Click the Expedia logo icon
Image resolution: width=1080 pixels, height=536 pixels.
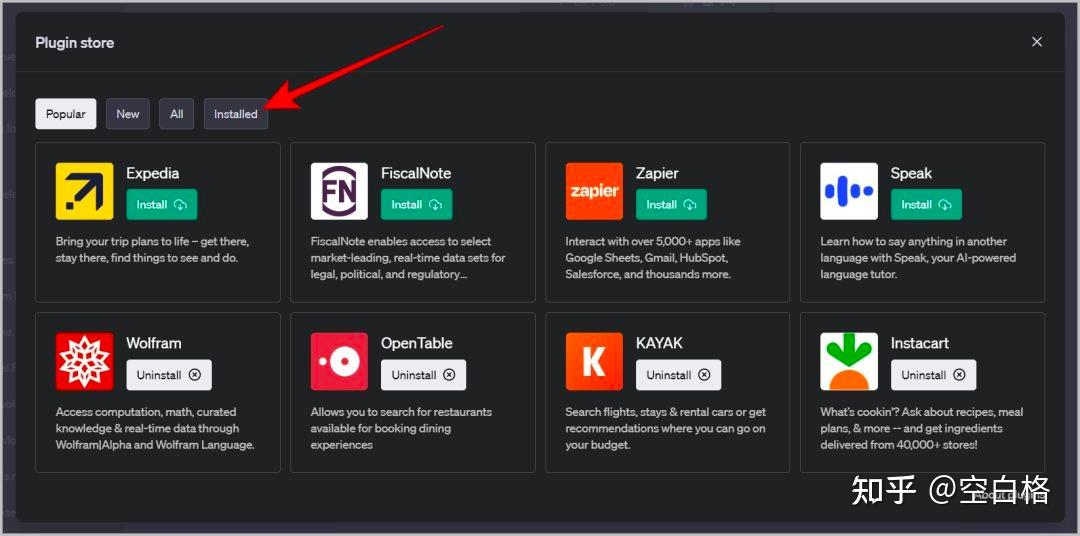tap(85, 191)
